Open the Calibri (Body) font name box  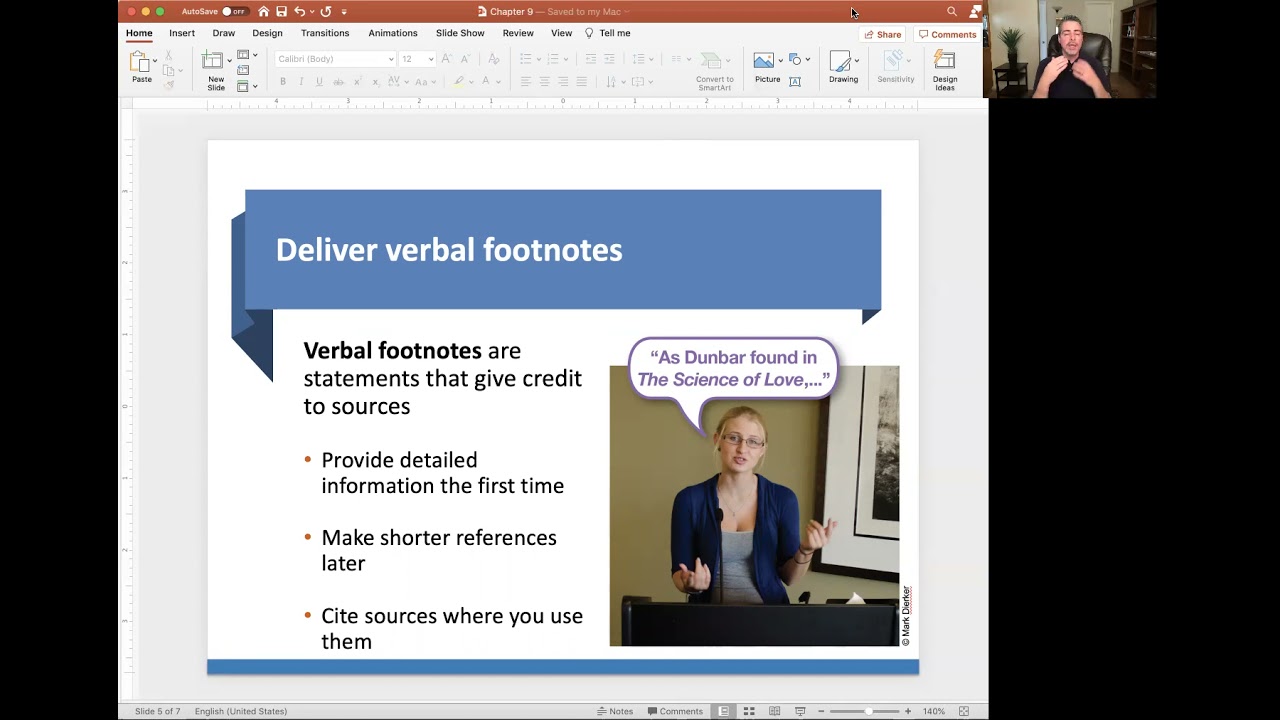[x=335, y=59]
